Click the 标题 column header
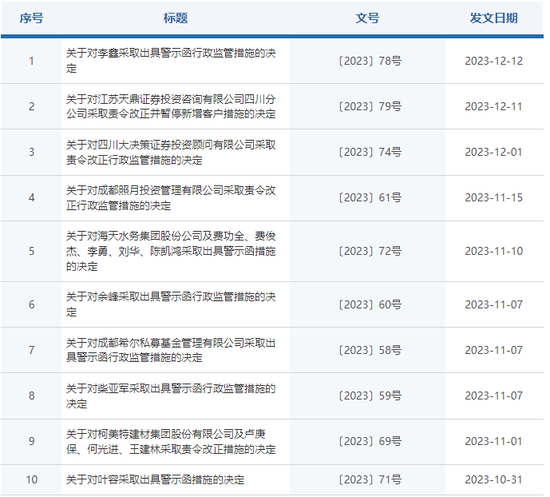550x497 pixels. [x=175, y=18]
